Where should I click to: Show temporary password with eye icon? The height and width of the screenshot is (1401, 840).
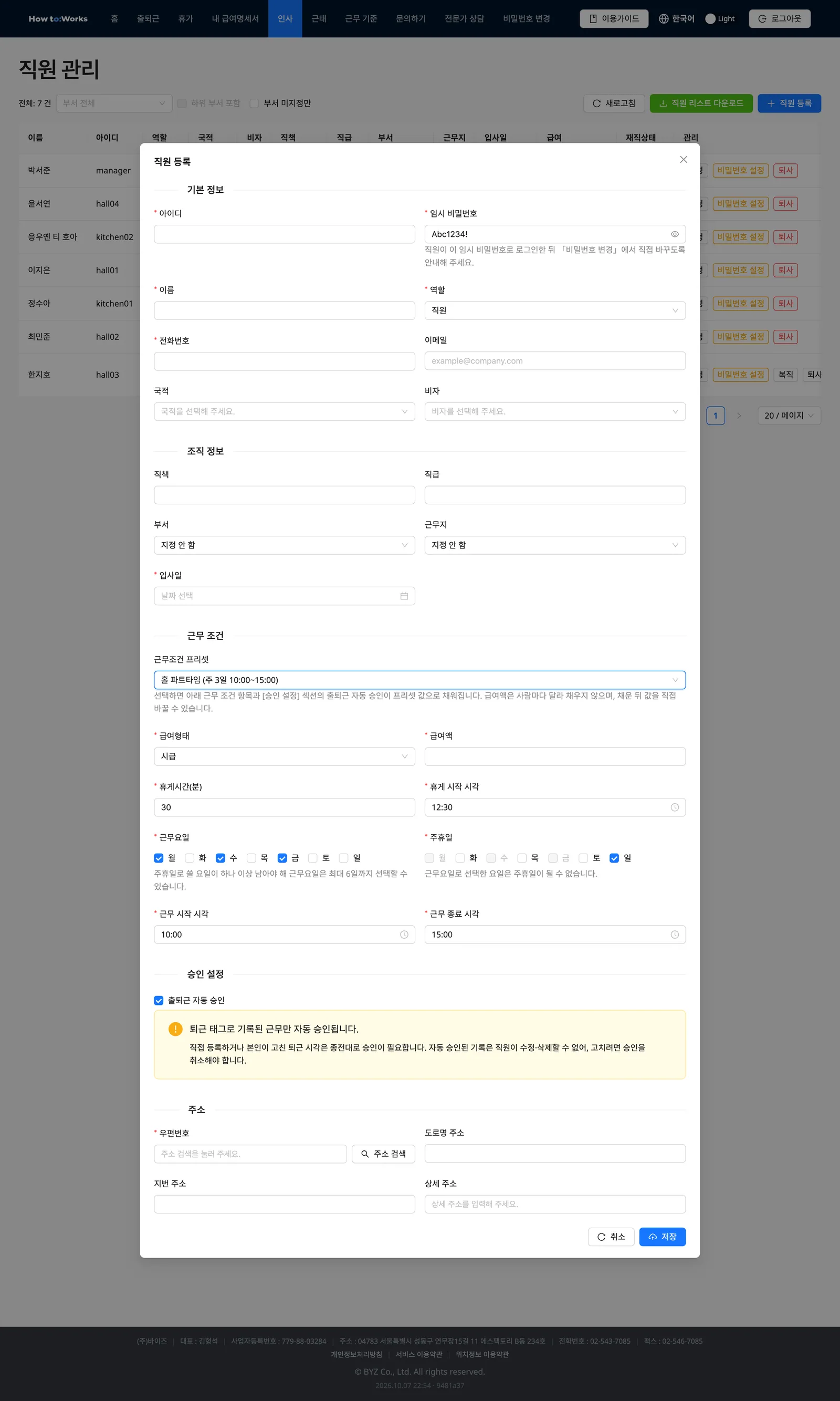[675, 234]
